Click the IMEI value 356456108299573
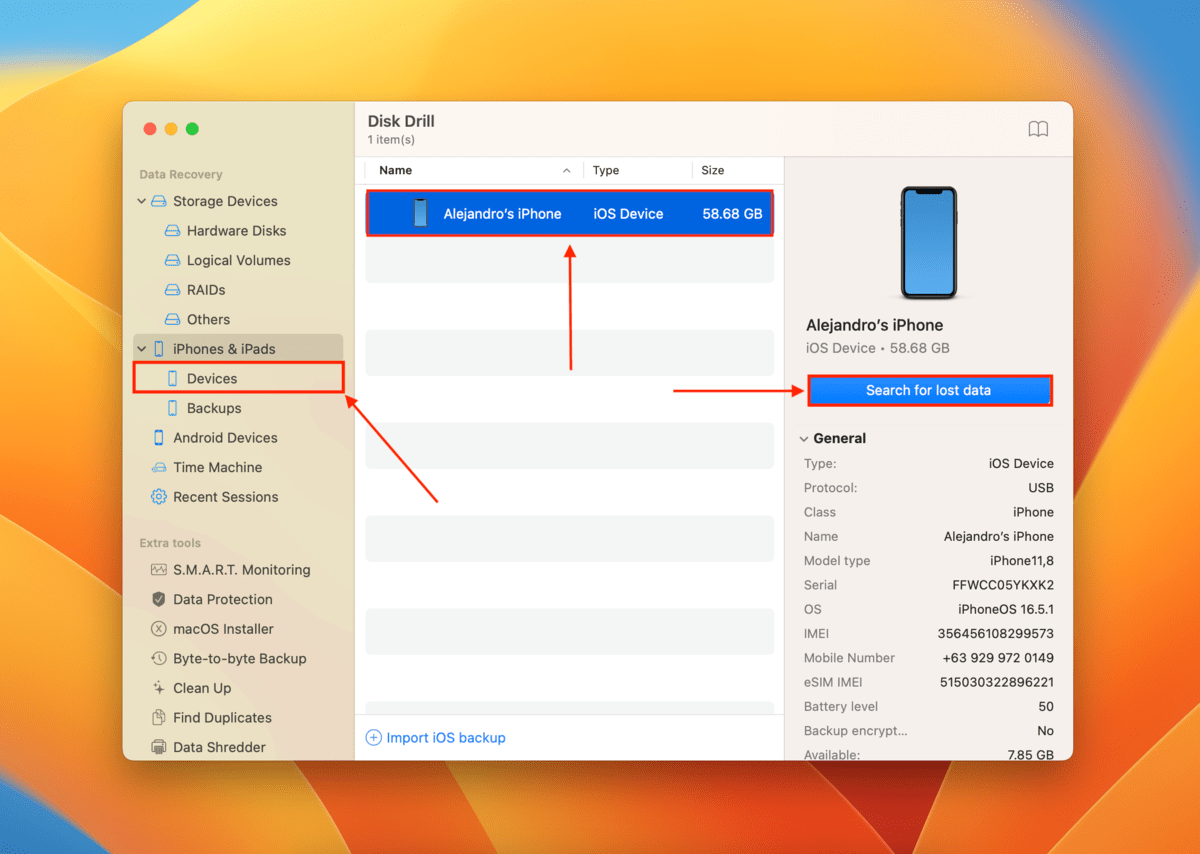This screenshot has height=854, width=1200. [x=995, y=634]
